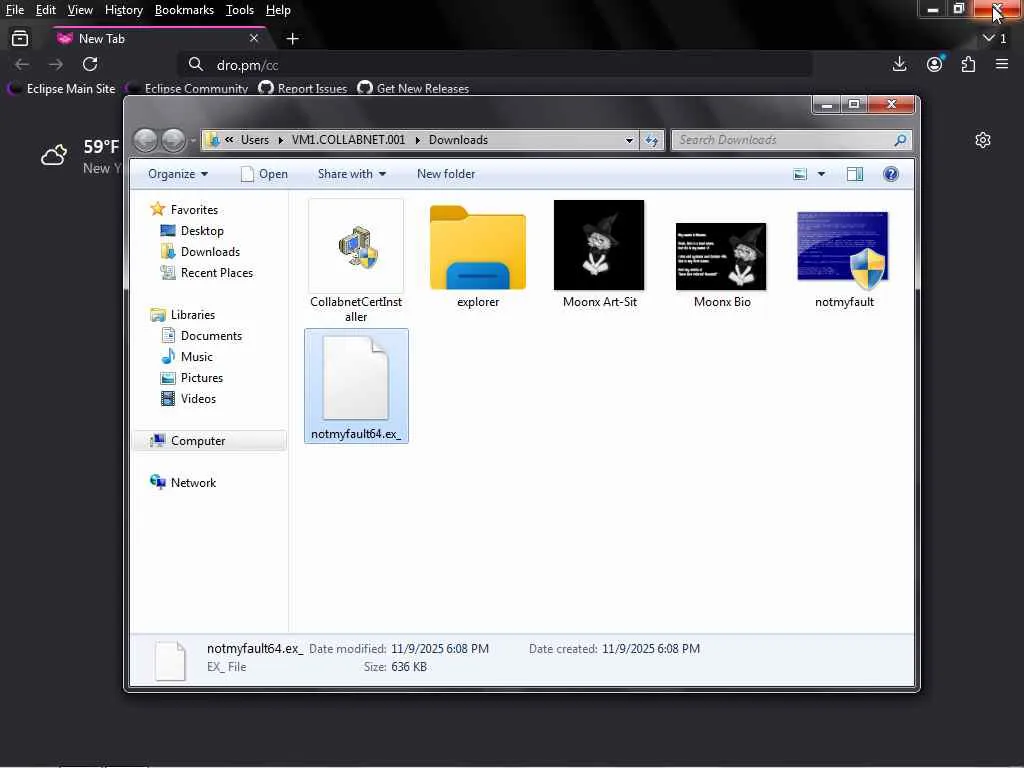
Task: Change the view with the view icon
Action: pyautogui.click(x=800, y=174)
